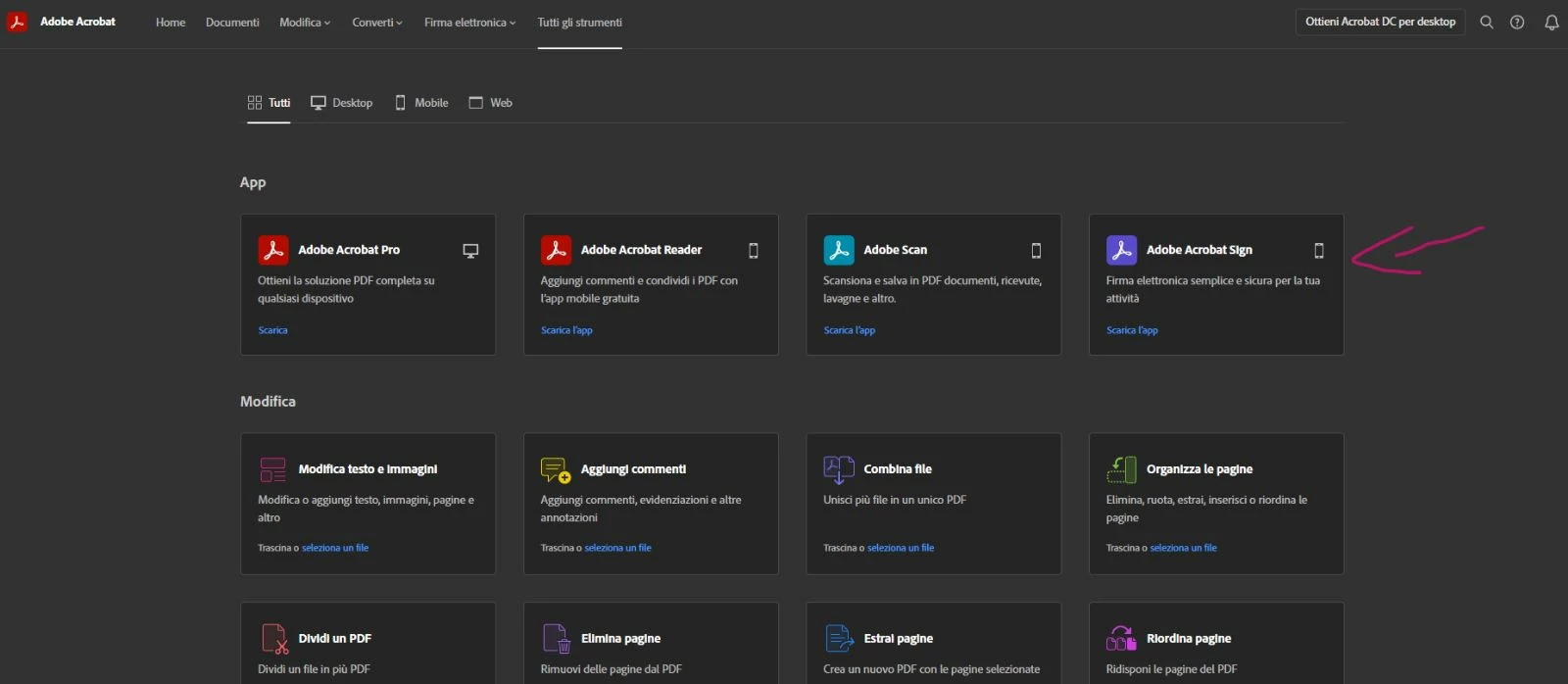Click the Dividi un PDF scissors icon
Screen dimensions: 1568x684
click(274, 639)
